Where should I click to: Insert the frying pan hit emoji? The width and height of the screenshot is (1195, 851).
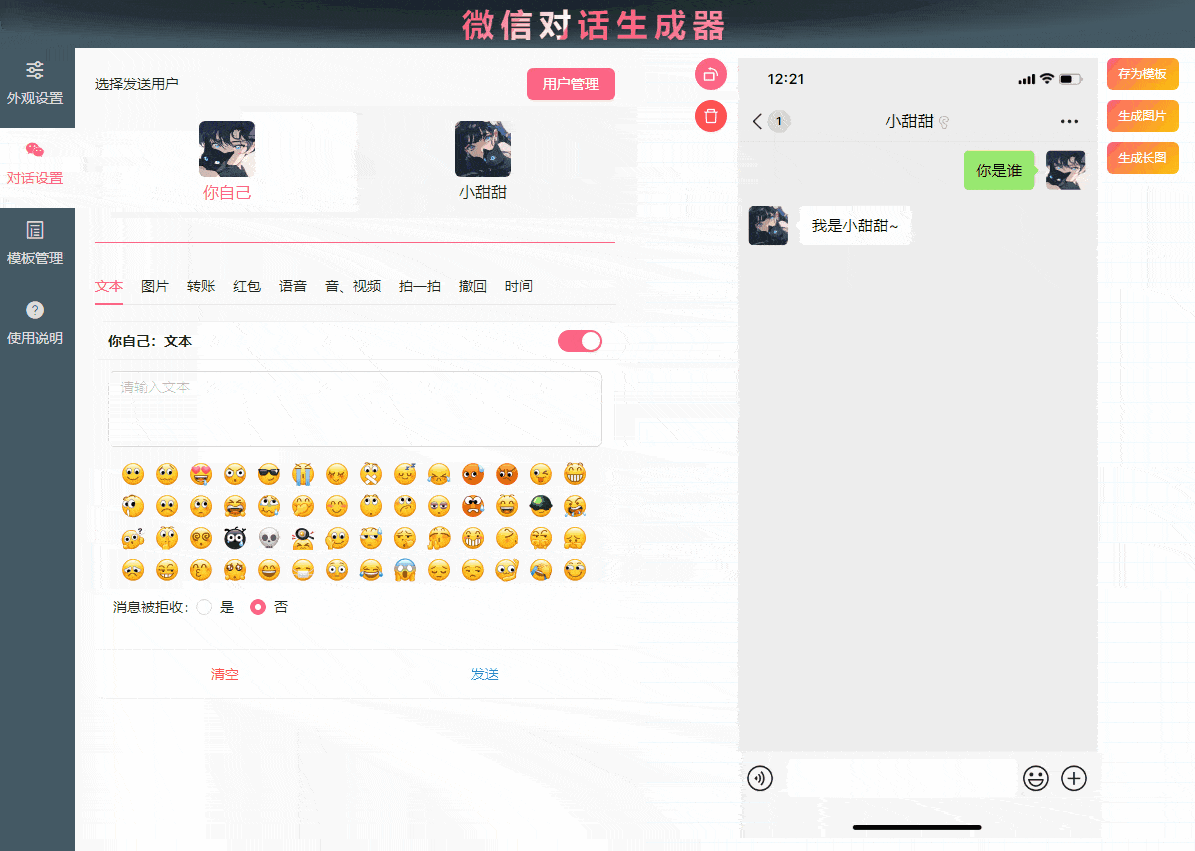coord(303,538)
